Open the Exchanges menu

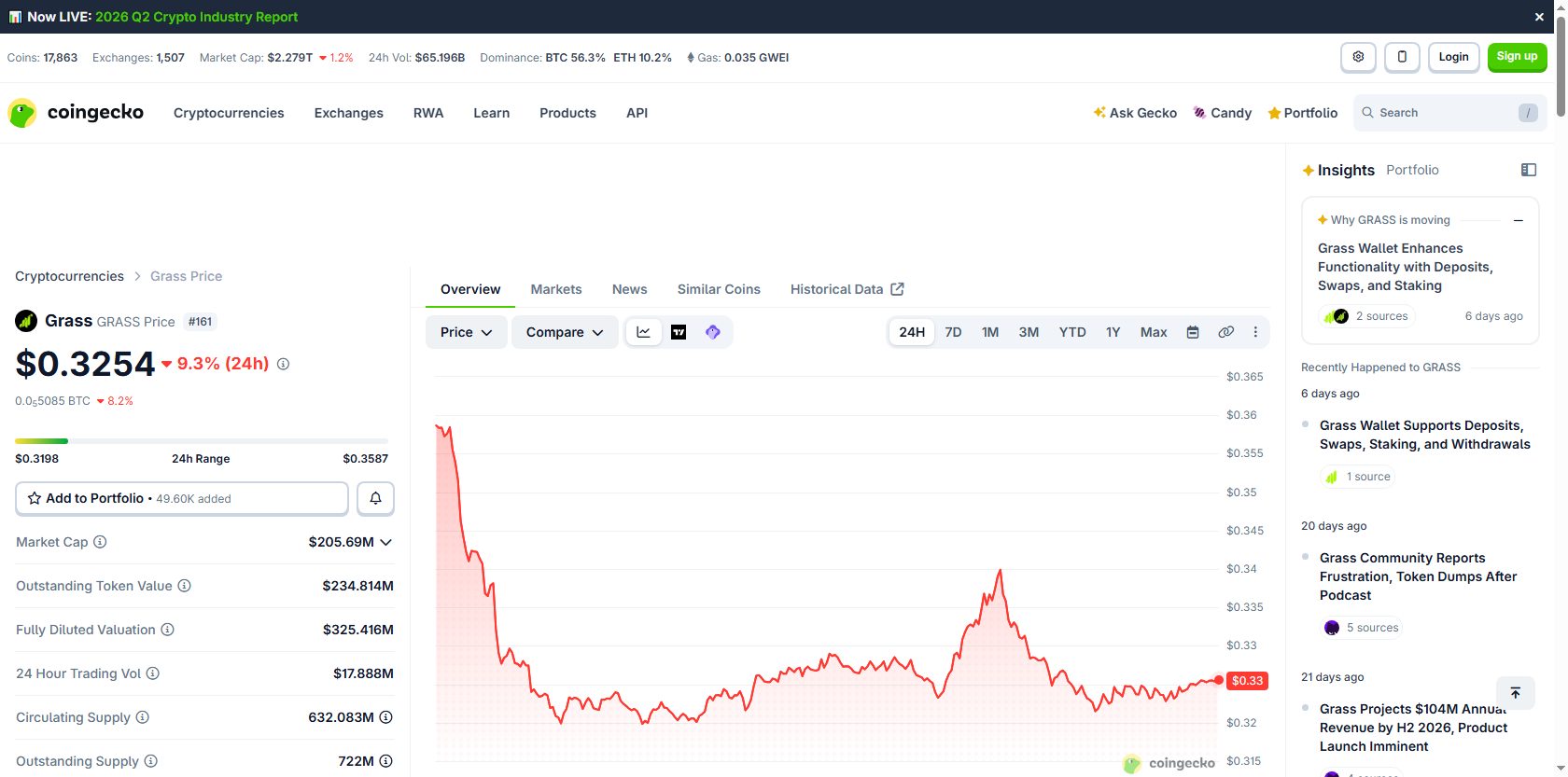click(349, 113)
